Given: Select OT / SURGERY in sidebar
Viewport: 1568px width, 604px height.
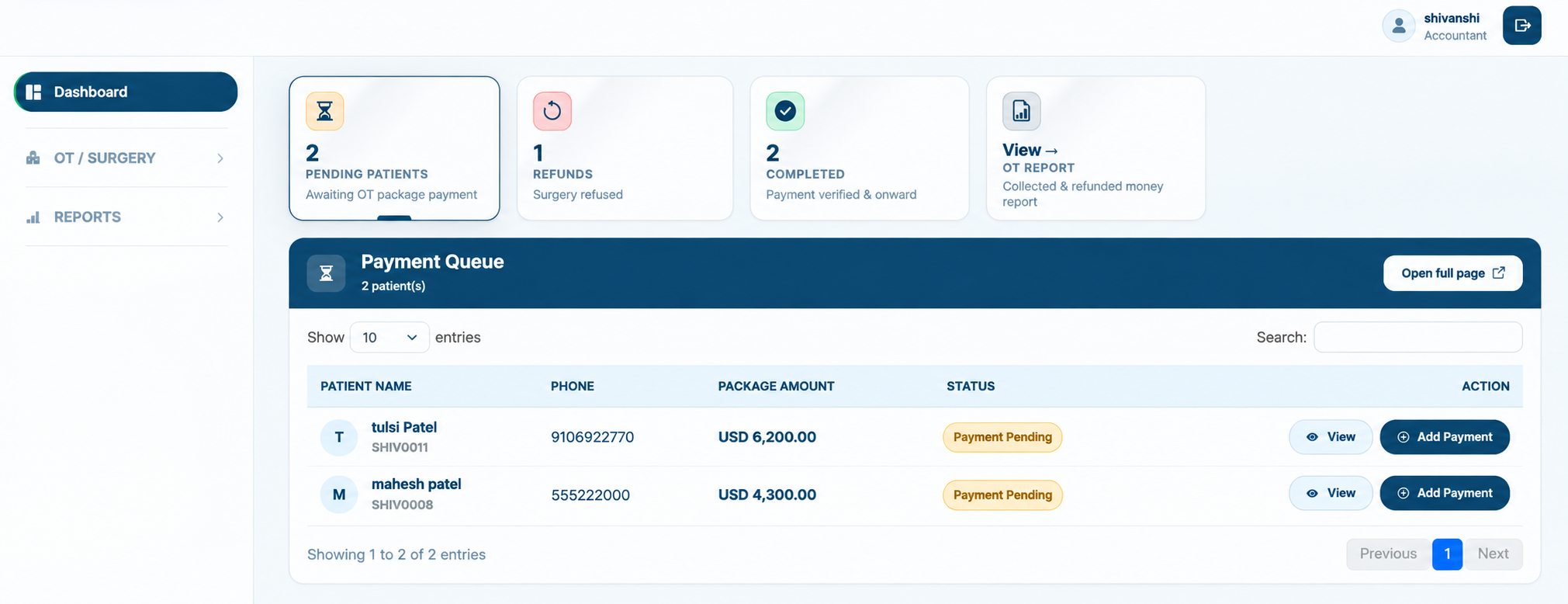Looking at the screenshot, I should click(126, 158).
